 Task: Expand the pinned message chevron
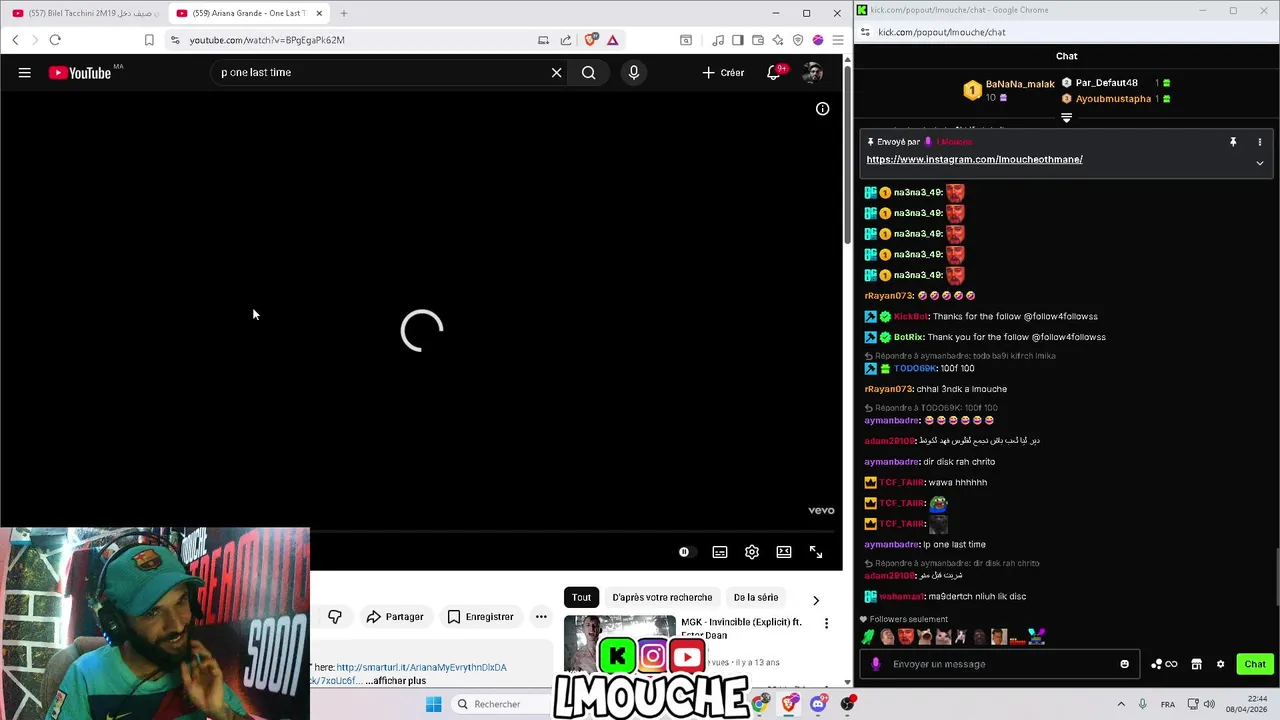click(1260, 163)
